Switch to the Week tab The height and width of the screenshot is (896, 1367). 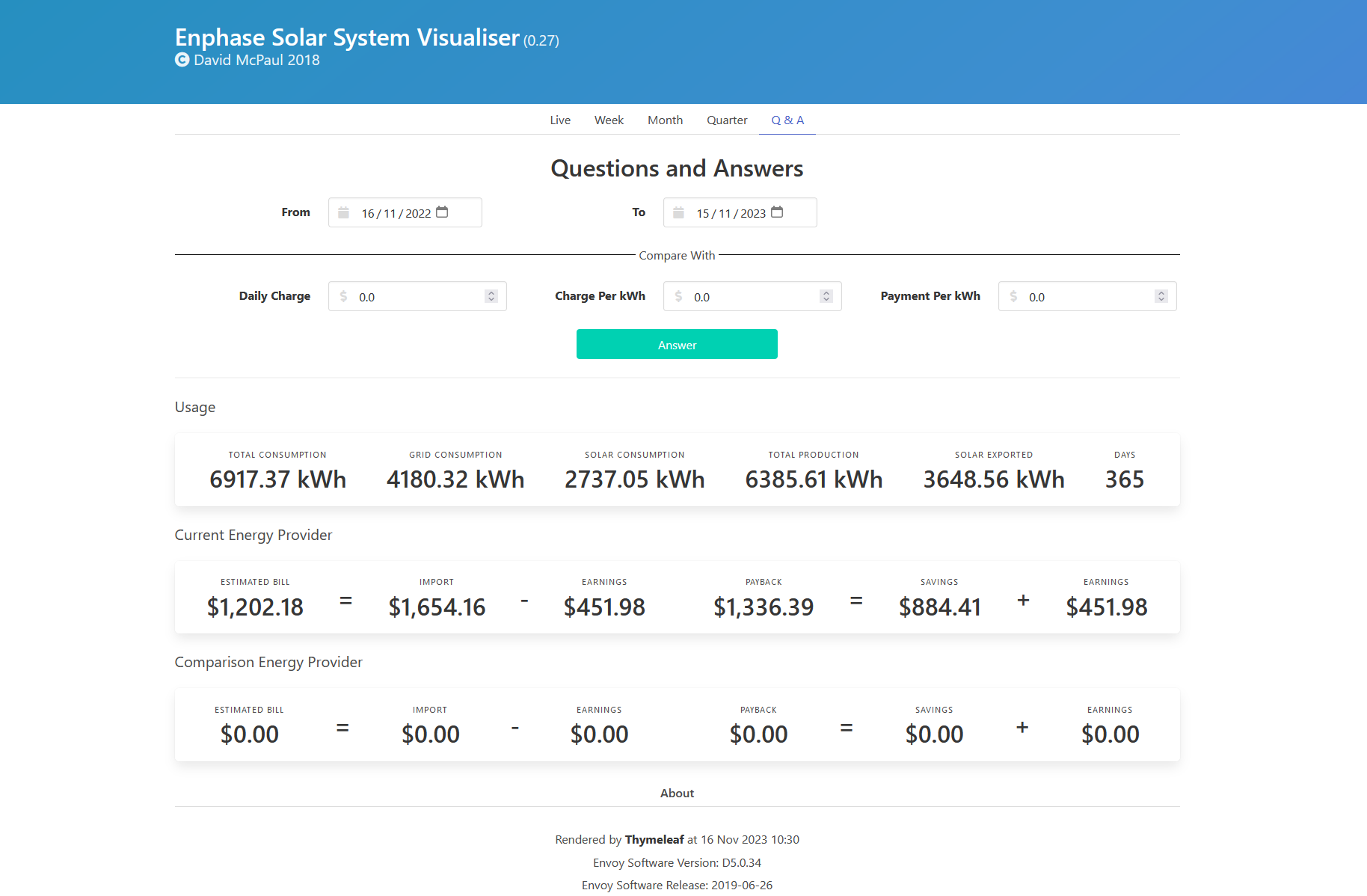[x=609, y=120]
